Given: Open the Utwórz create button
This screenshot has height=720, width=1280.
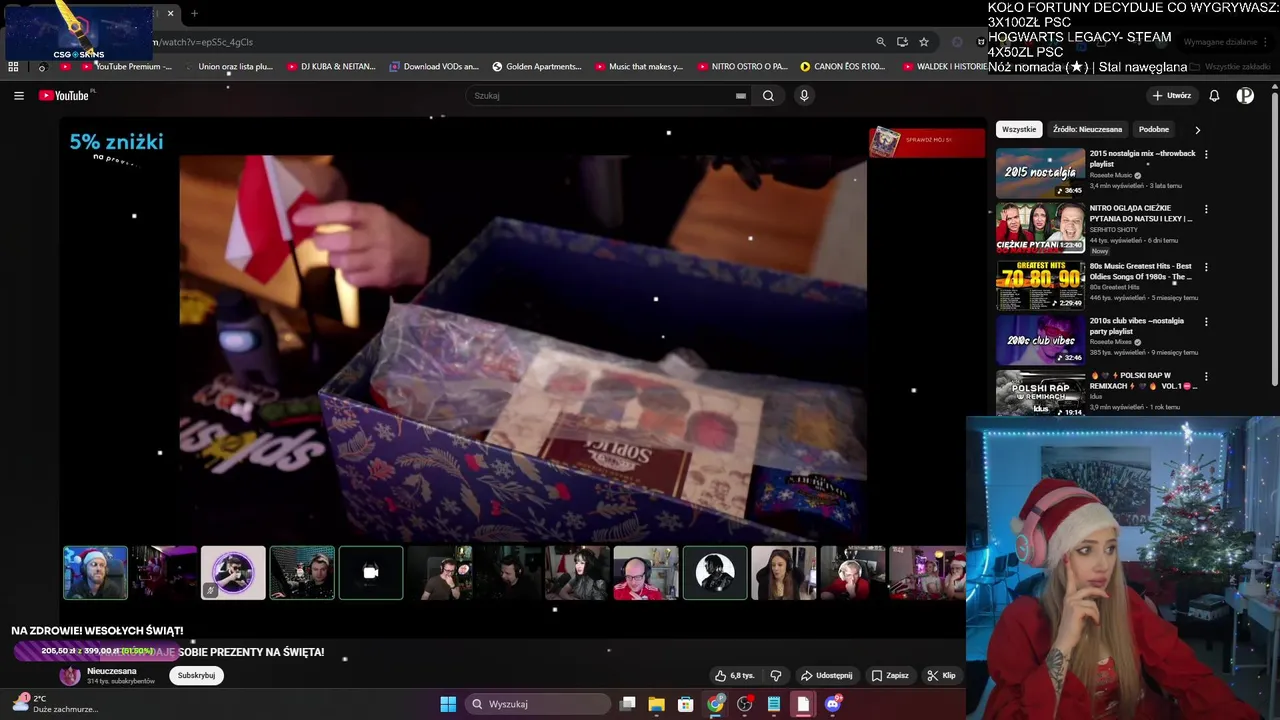Looking at the screenshot, I should pyautogui.click(x=1171, y=96).
